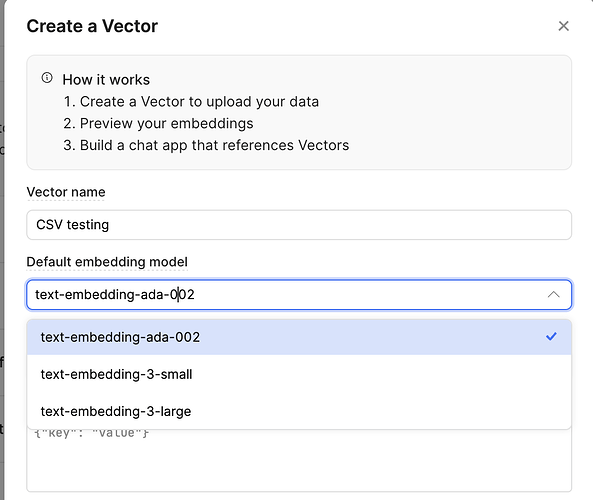Click the dimmed backdrop outside the dialog
The height and width of the screenshot is (500, 593).
[2, 250]
